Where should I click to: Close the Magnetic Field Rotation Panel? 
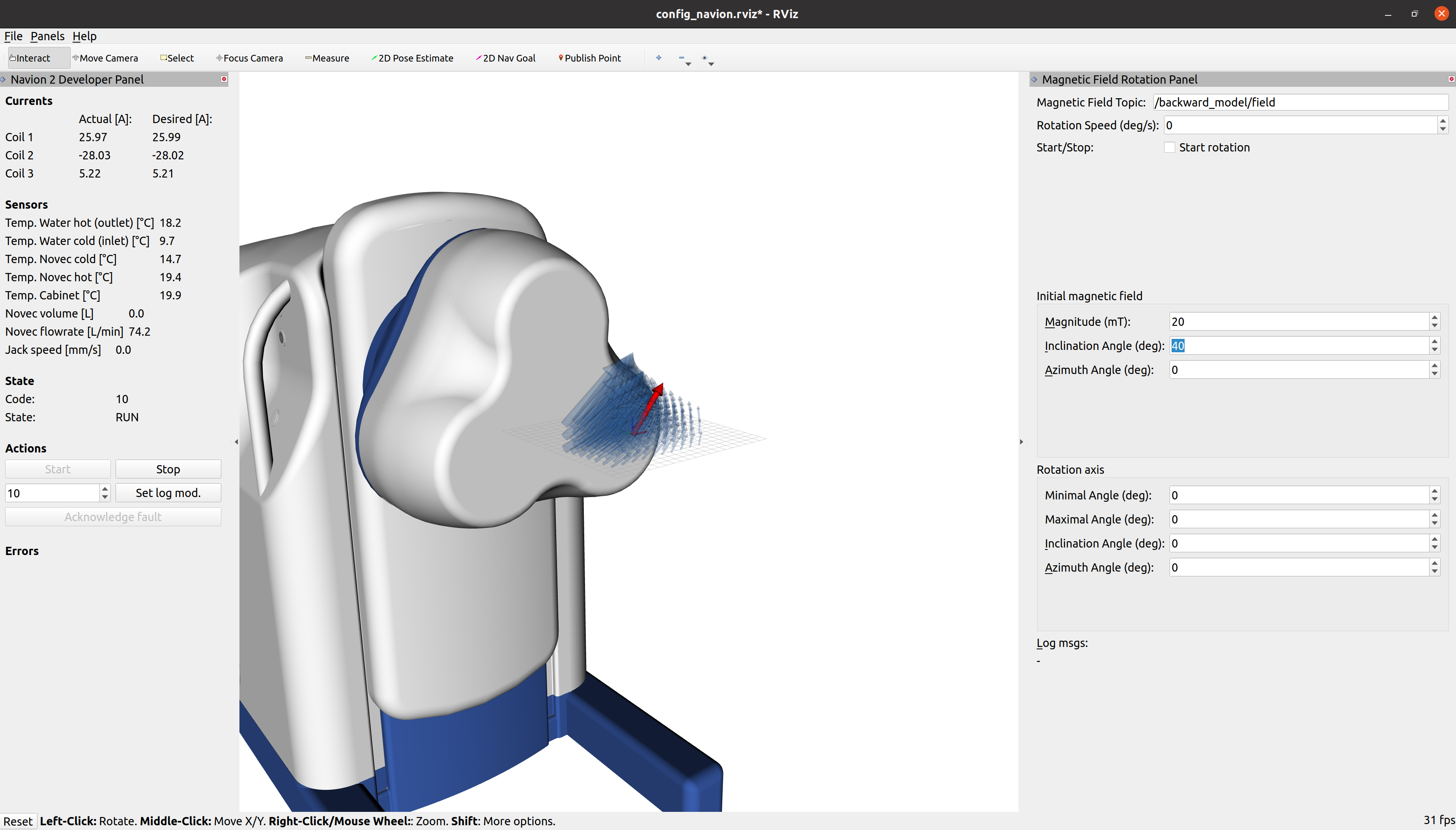[1451, 79]
